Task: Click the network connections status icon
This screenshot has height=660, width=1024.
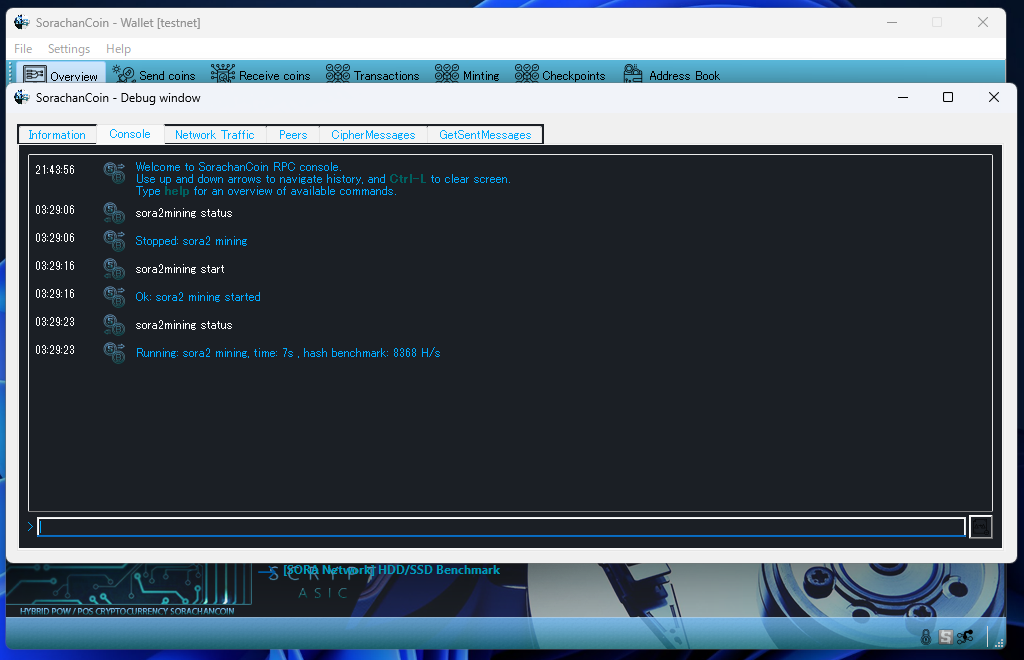Action: [965, 636]
